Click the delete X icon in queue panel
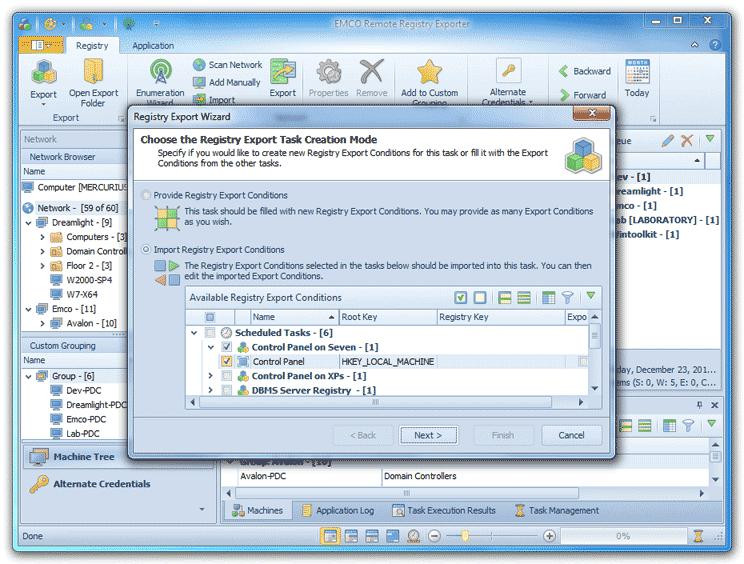 tap(687, 140)
